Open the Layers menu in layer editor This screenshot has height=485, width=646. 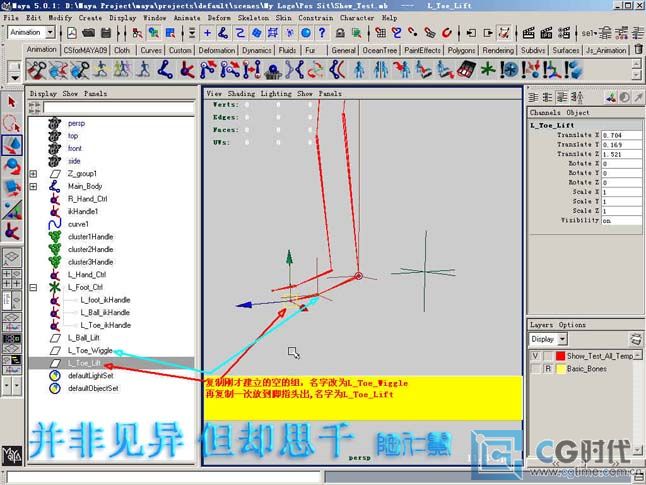(541, 325)
